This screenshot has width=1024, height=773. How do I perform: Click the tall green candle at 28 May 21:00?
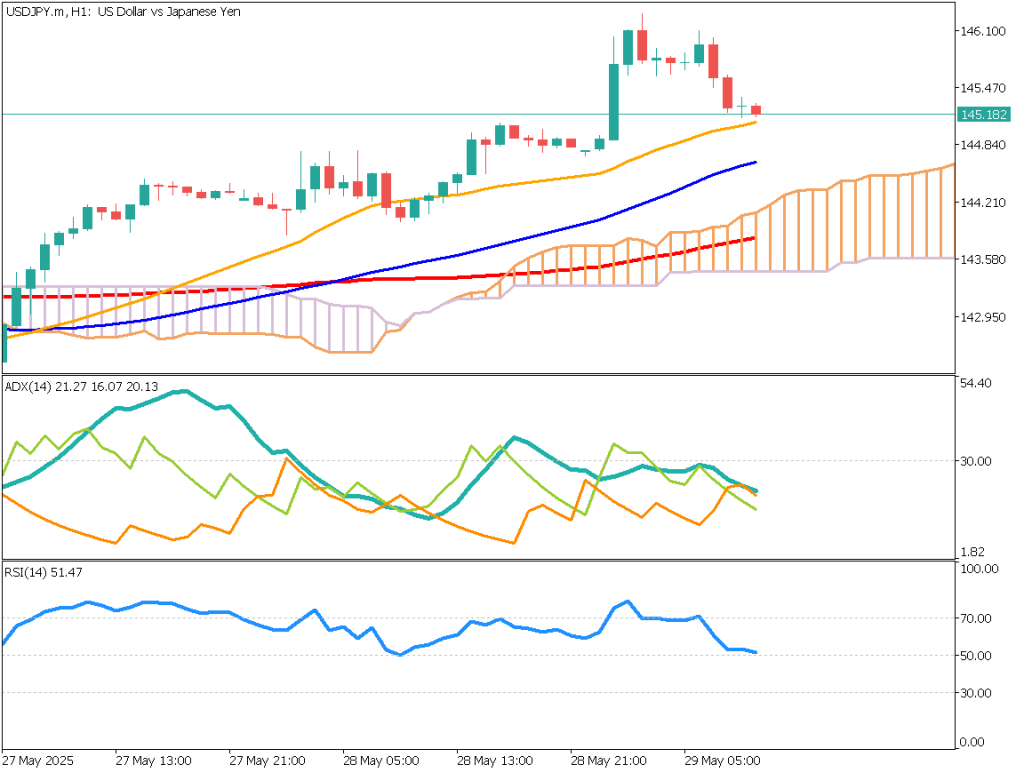click(614, 101)
